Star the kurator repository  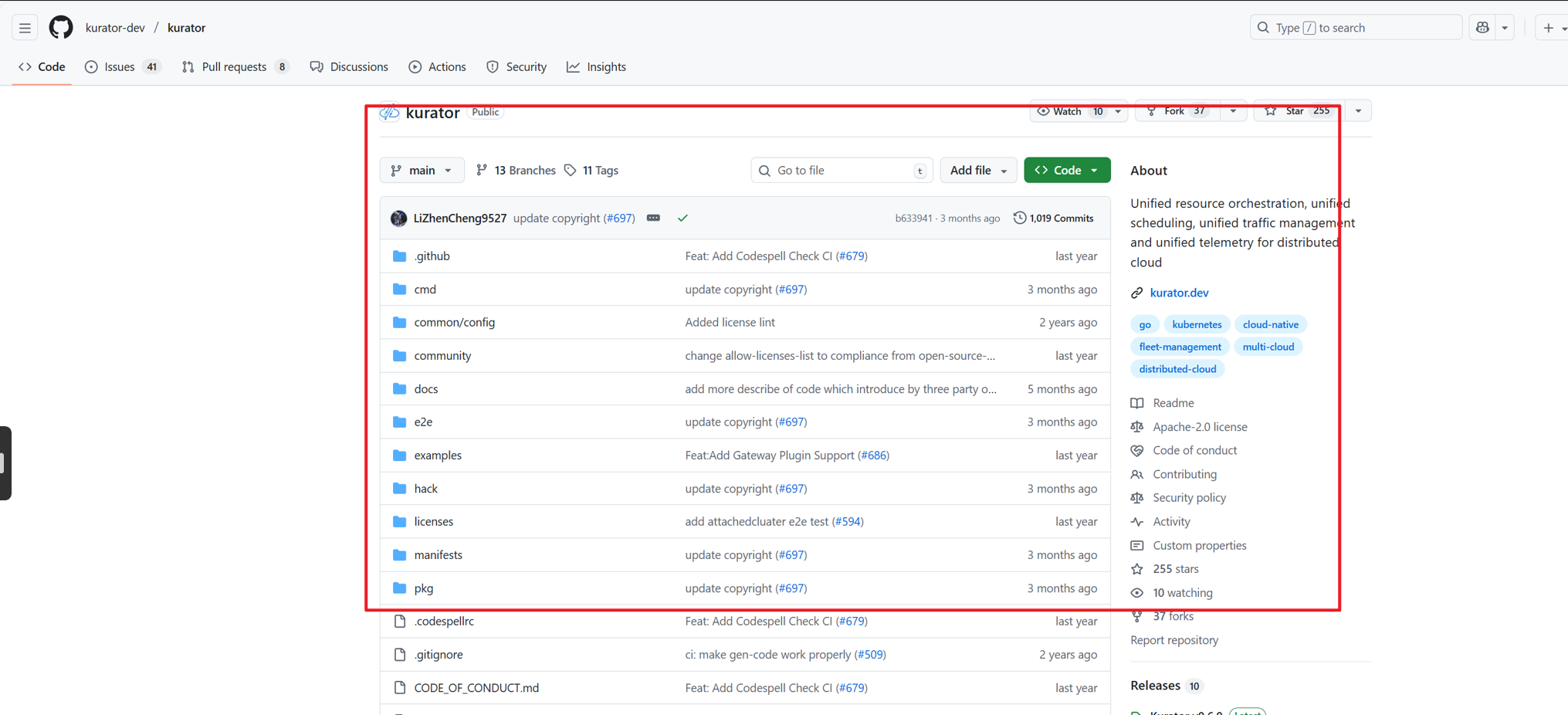click(x=1299, y=111)
